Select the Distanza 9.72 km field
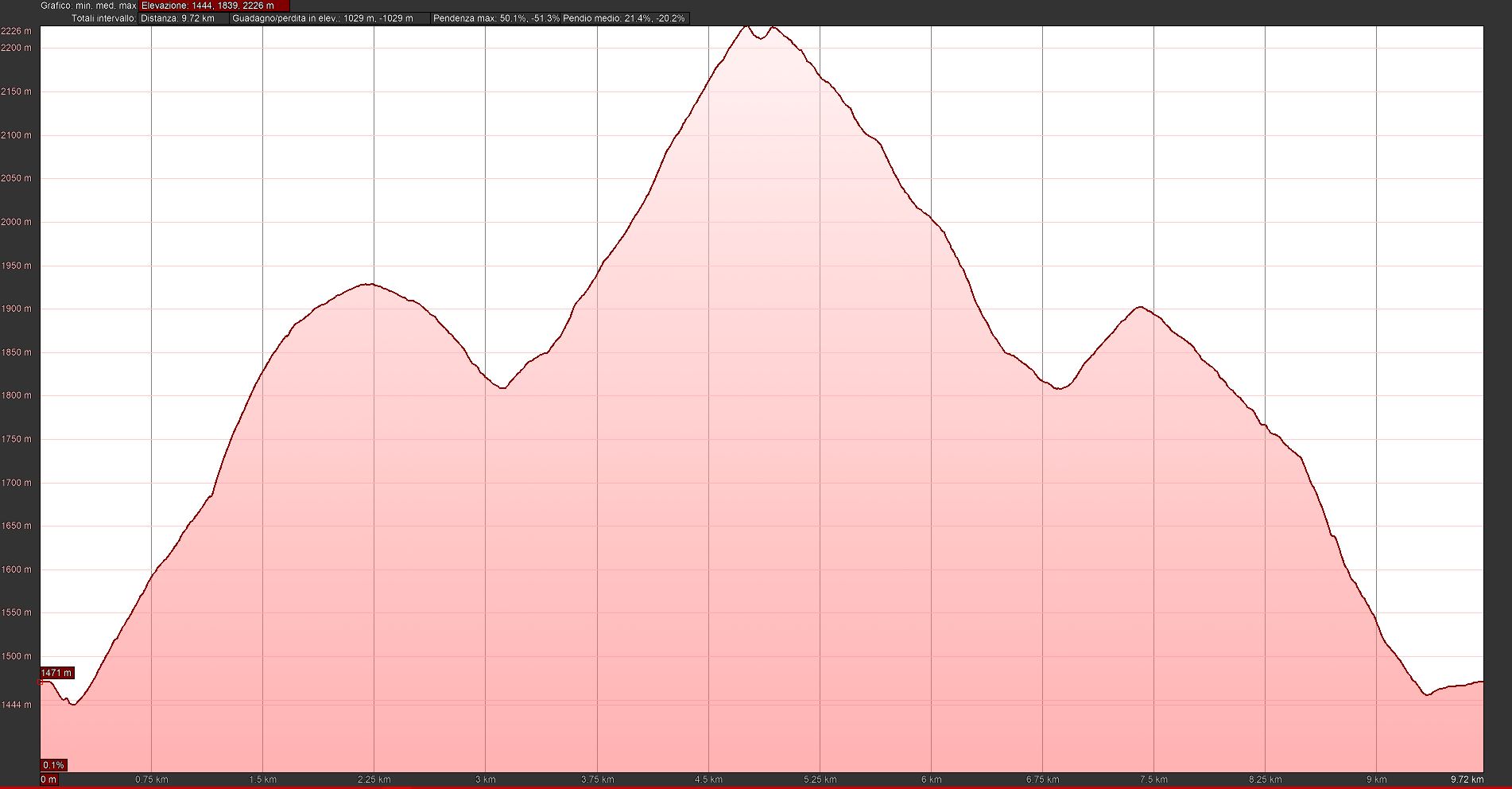The height and width of the screenshot is (789, 1512). click(183, 18)
